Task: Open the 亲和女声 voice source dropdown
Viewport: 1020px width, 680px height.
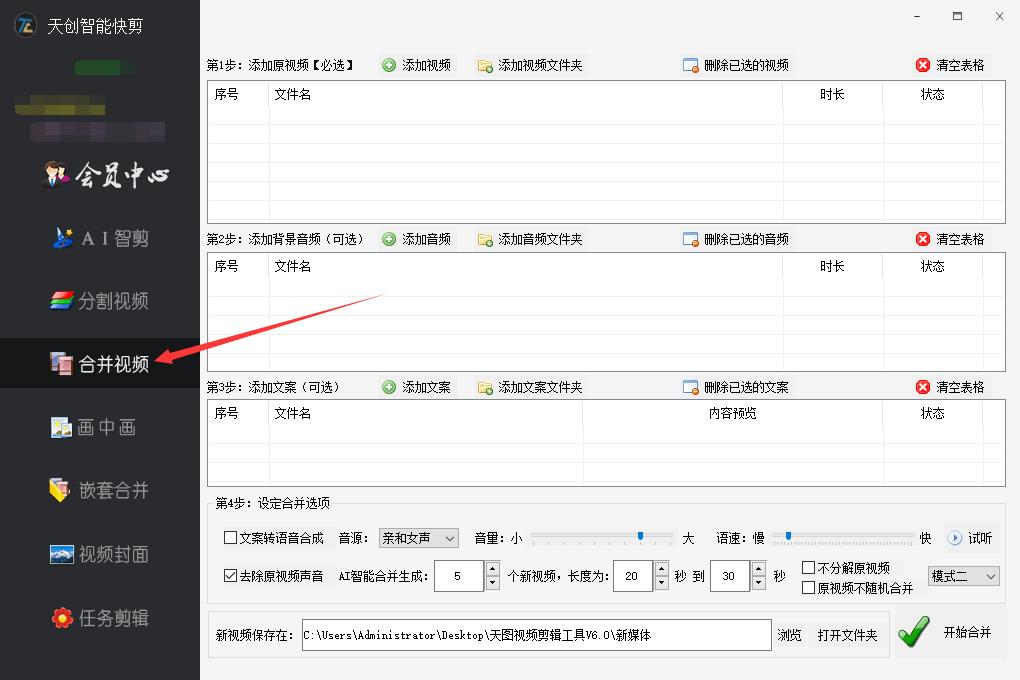Action: coord(418,538)
